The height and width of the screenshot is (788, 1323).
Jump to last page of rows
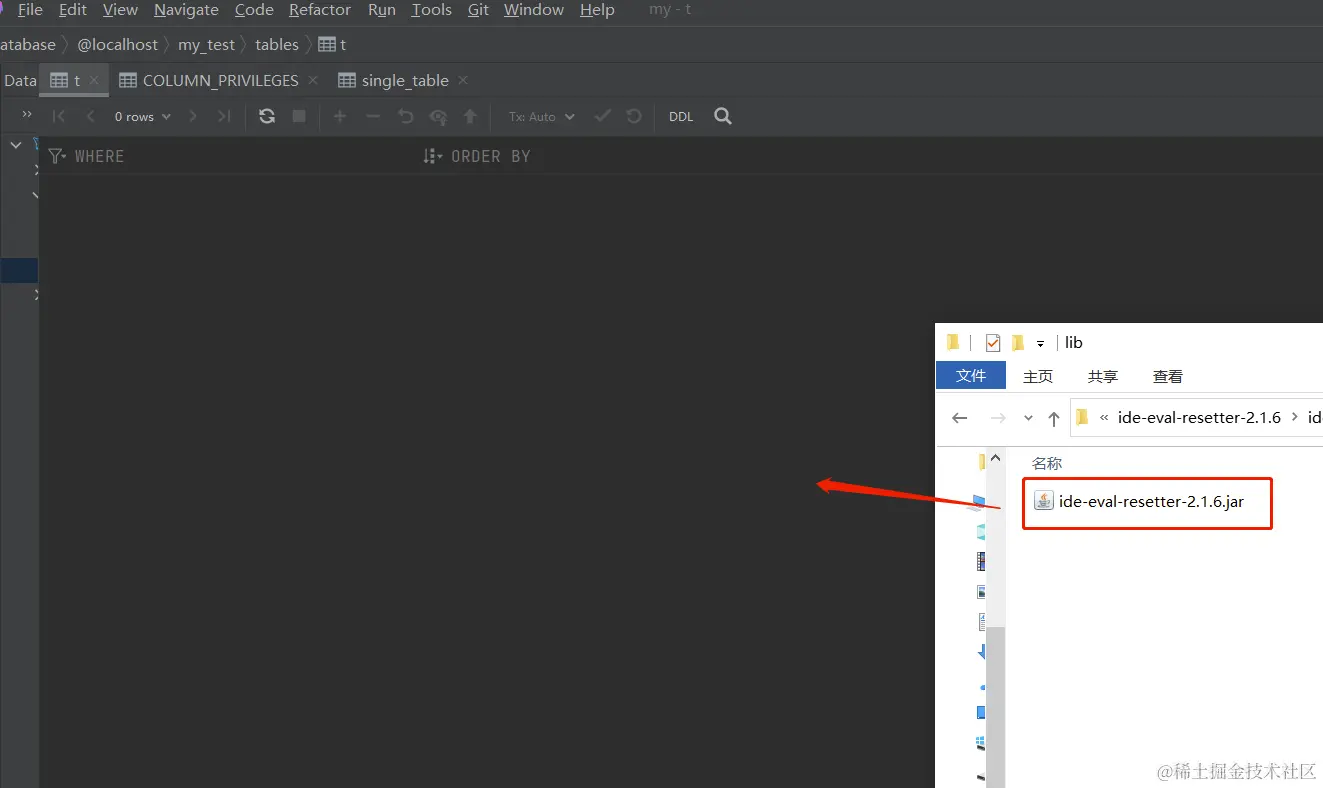tap(224, 116)
